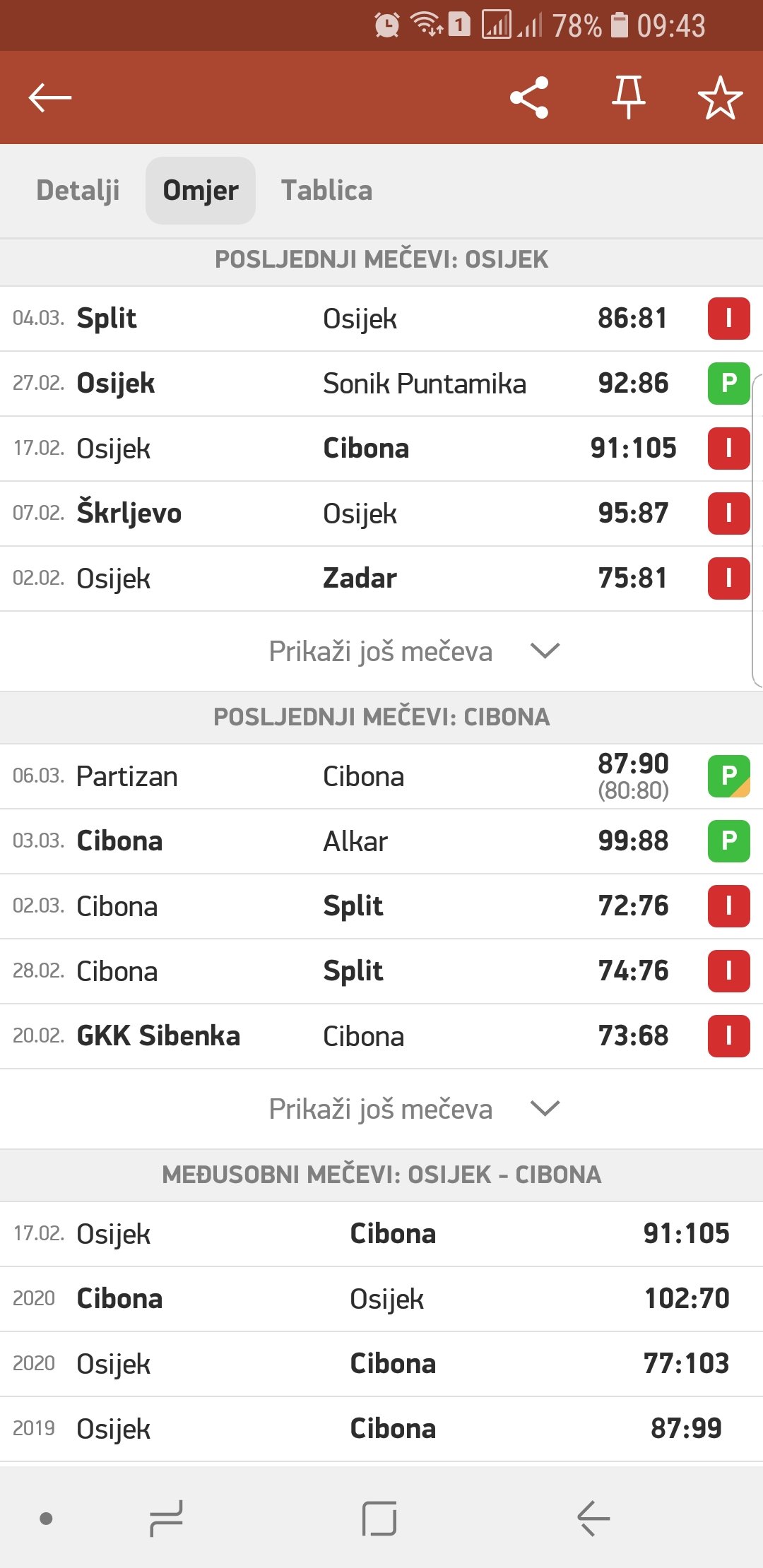This screenshot has height=1568, width=763.
Task: Tap green win badge for Osijek–Sonik Puntamika
Action: [728, 384]
